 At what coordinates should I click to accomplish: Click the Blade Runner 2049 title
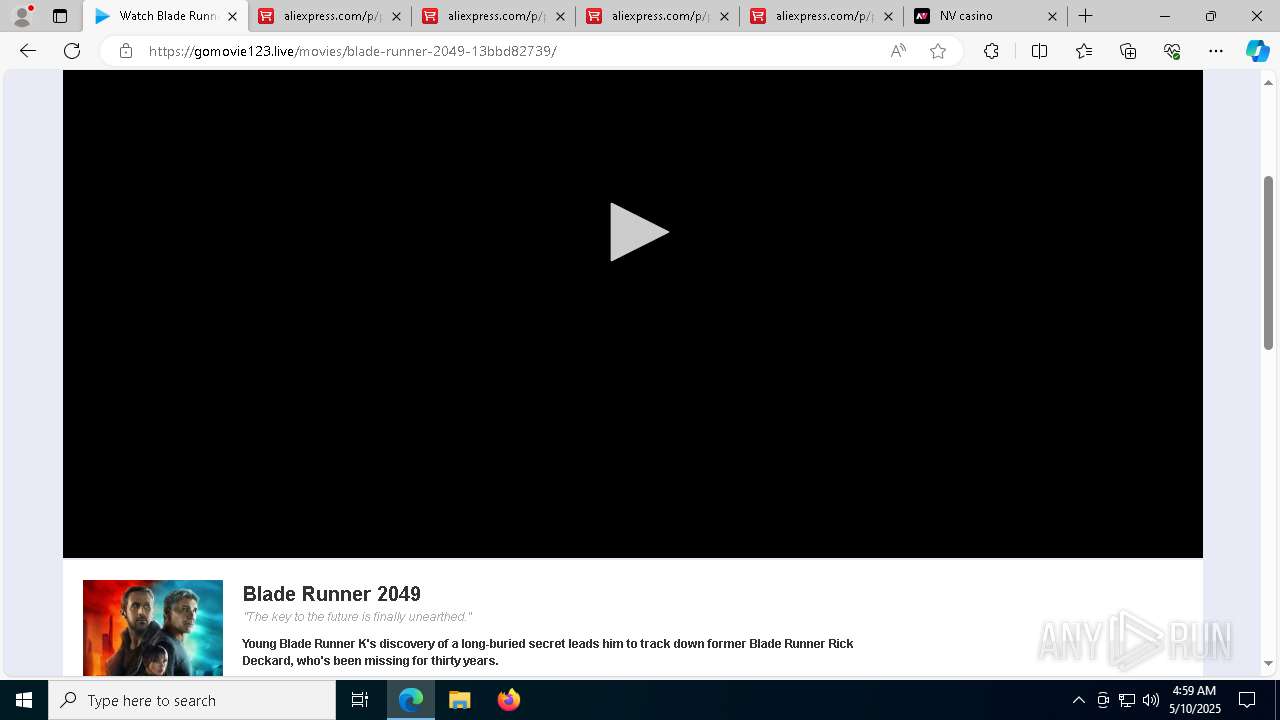331,594
